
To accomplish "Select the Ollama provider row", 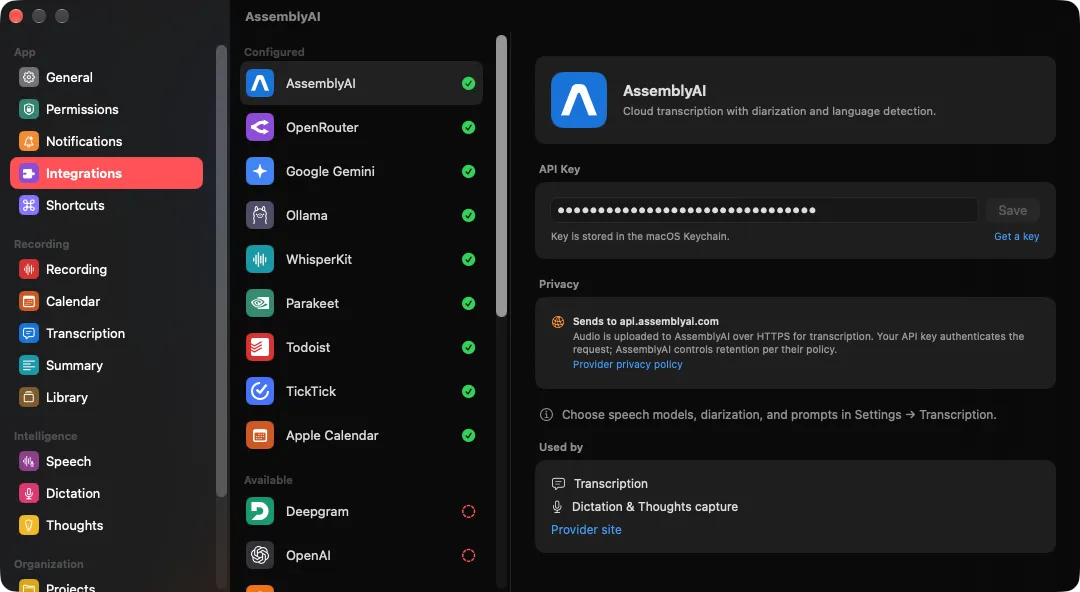I will (361, 216).
